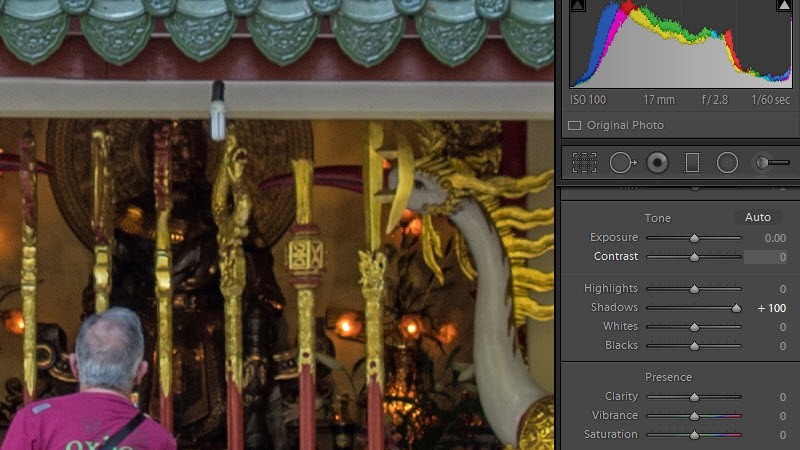Click the Shadows value +100 field
This screenshot has height=450, width=800.
click(x=771, y=308)
